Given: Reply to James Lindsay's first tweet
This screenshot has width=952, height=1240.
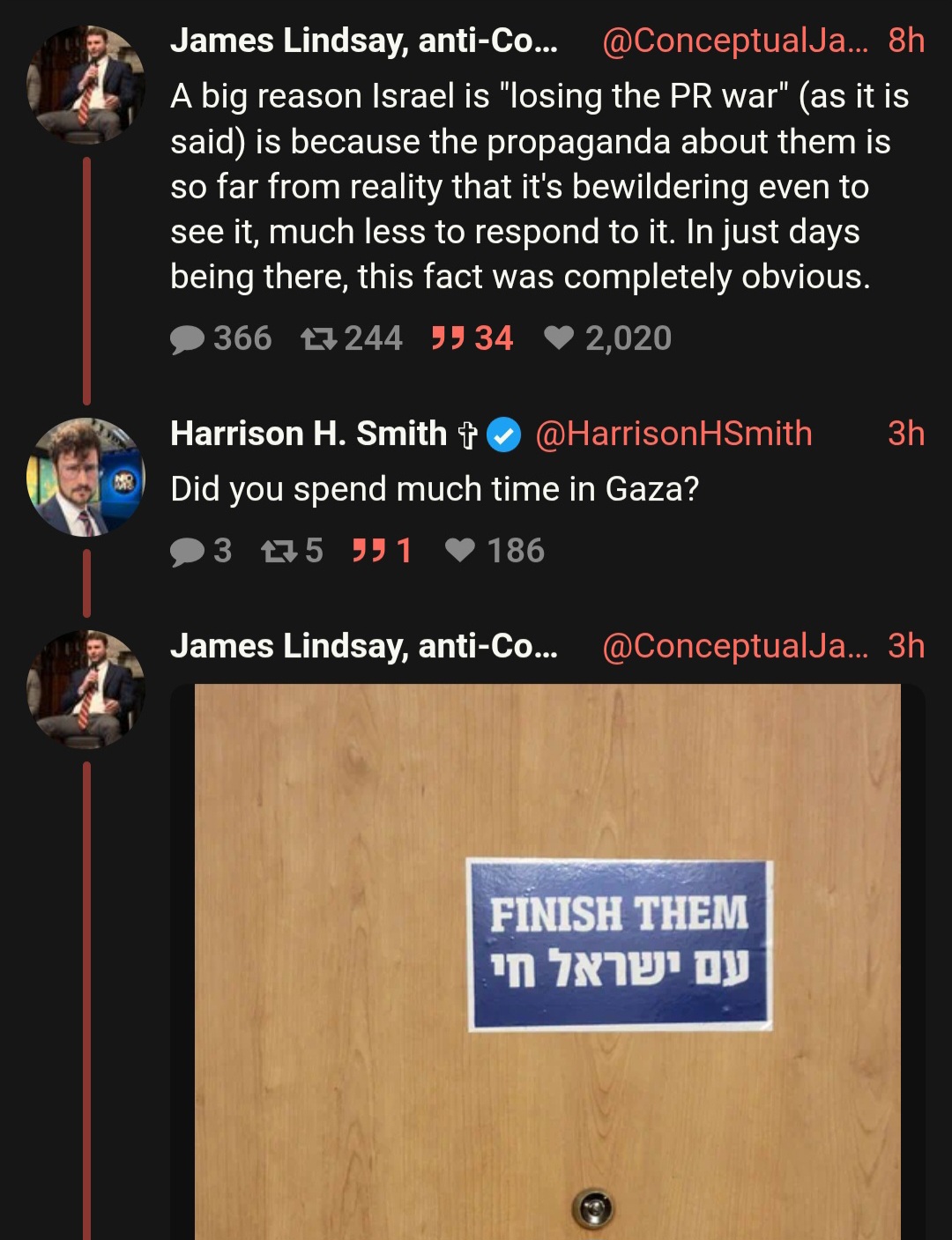Looking at the screenshot, I should [220, 338].
